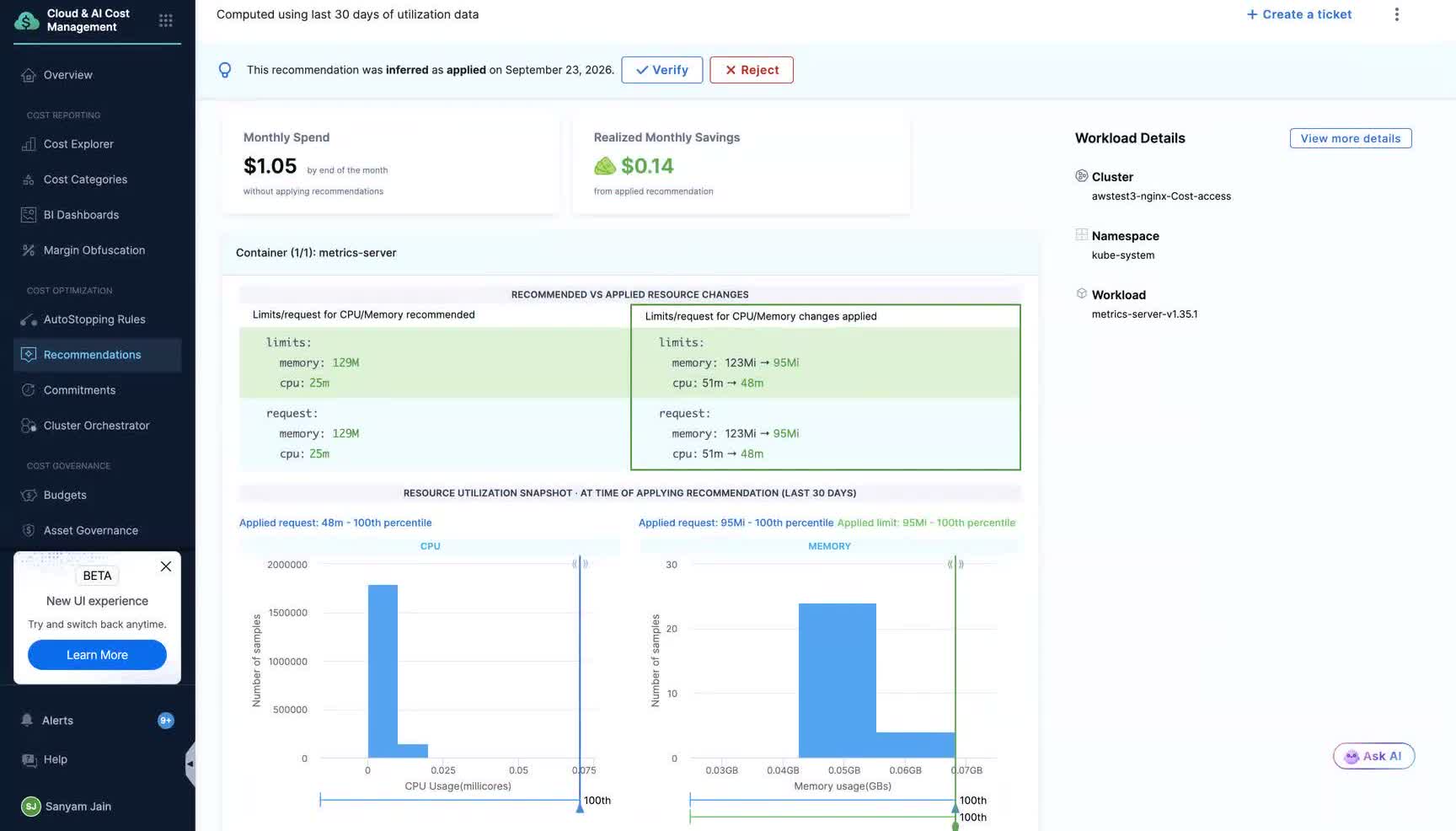Click the $0.14 realized savings value
The height and width of the screenshot is (831, 1456).
647,166
